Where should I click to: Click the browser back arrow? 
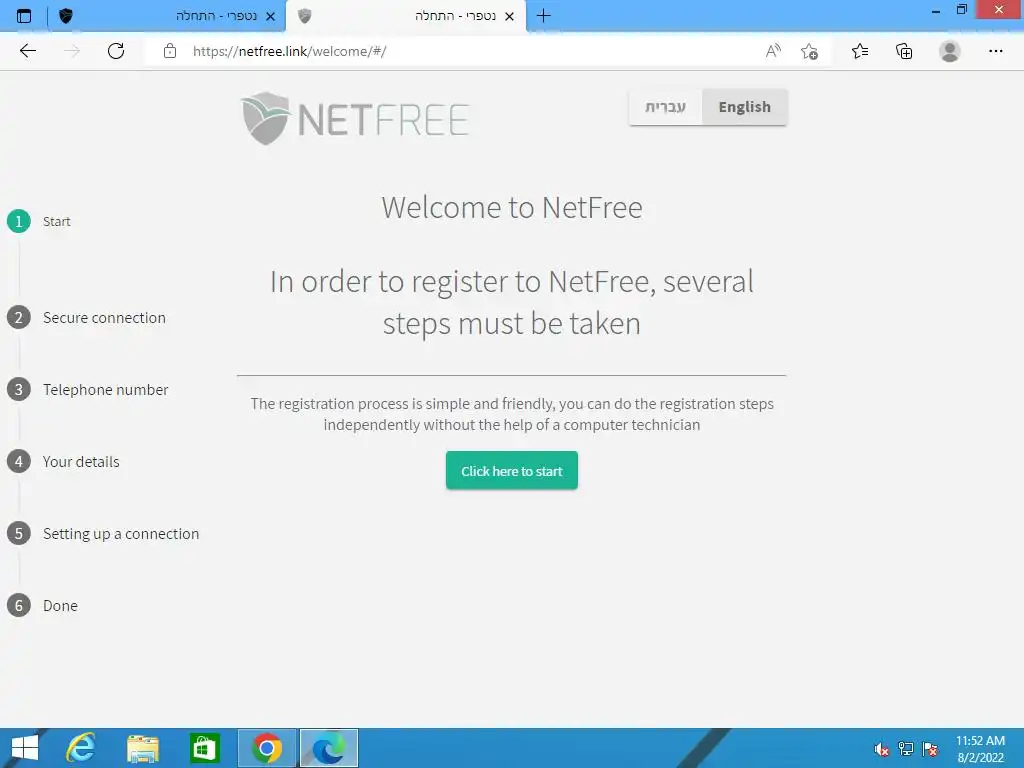pyautogui.click(x=27, y=51)
